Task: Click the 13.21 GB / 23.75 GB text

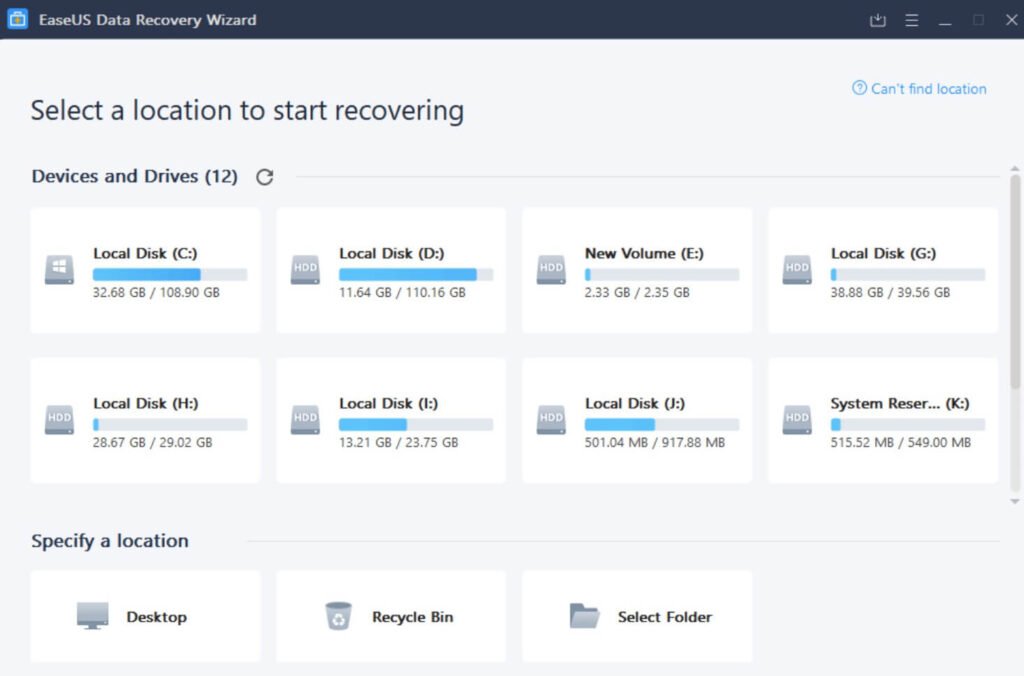Action: coord(398,443)
